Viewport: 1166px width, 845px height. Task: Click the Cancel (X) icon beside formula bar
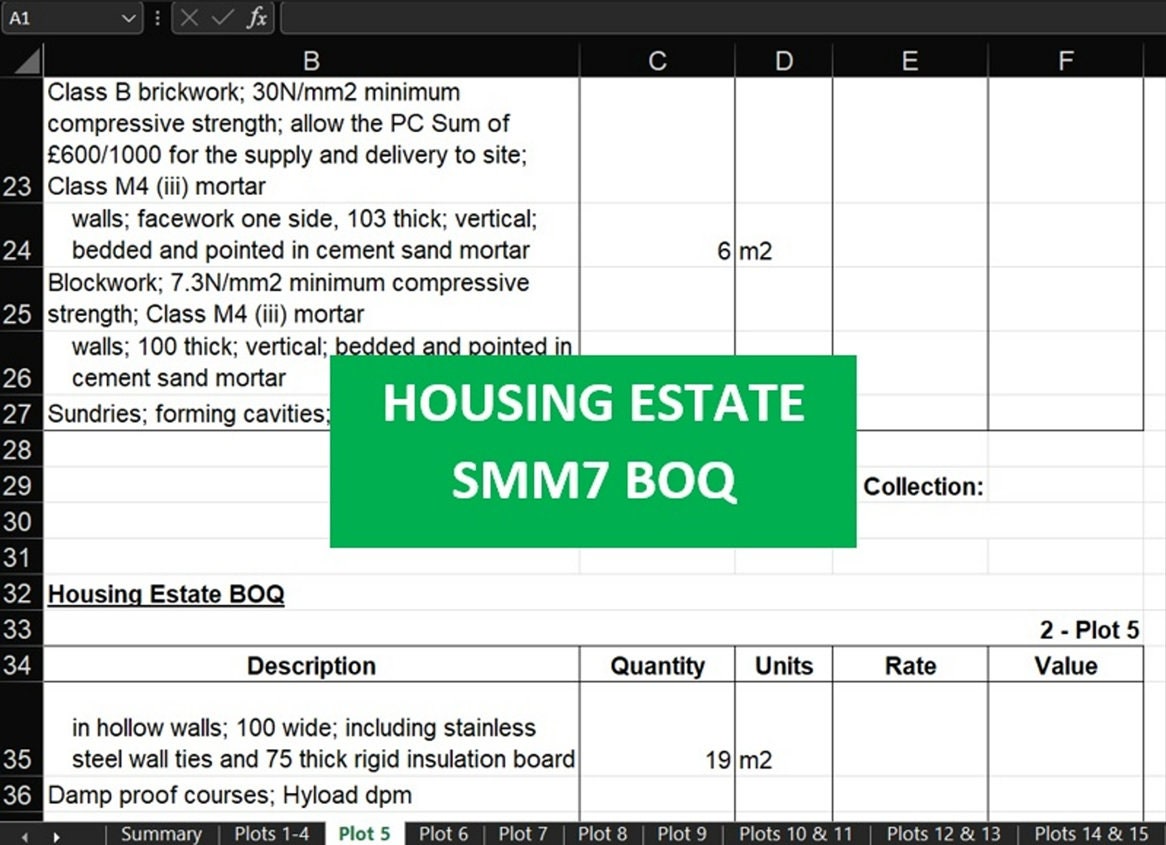(188, 17)
